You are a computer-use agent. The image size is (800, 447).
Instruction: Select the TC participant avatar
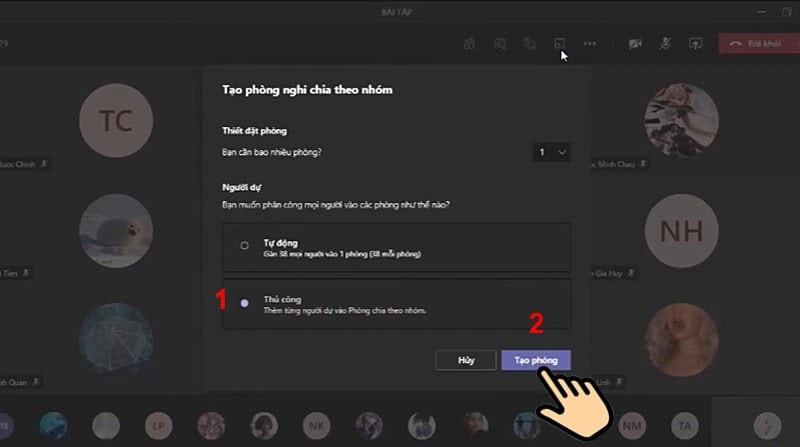pos(116,120)
